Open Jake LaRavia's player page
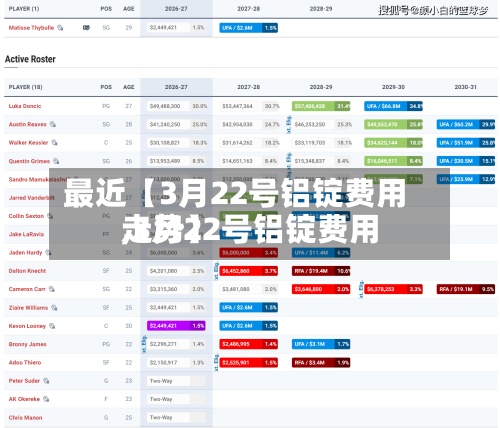Viewport: 500px width, 428px height. click(x=26, y=234)
